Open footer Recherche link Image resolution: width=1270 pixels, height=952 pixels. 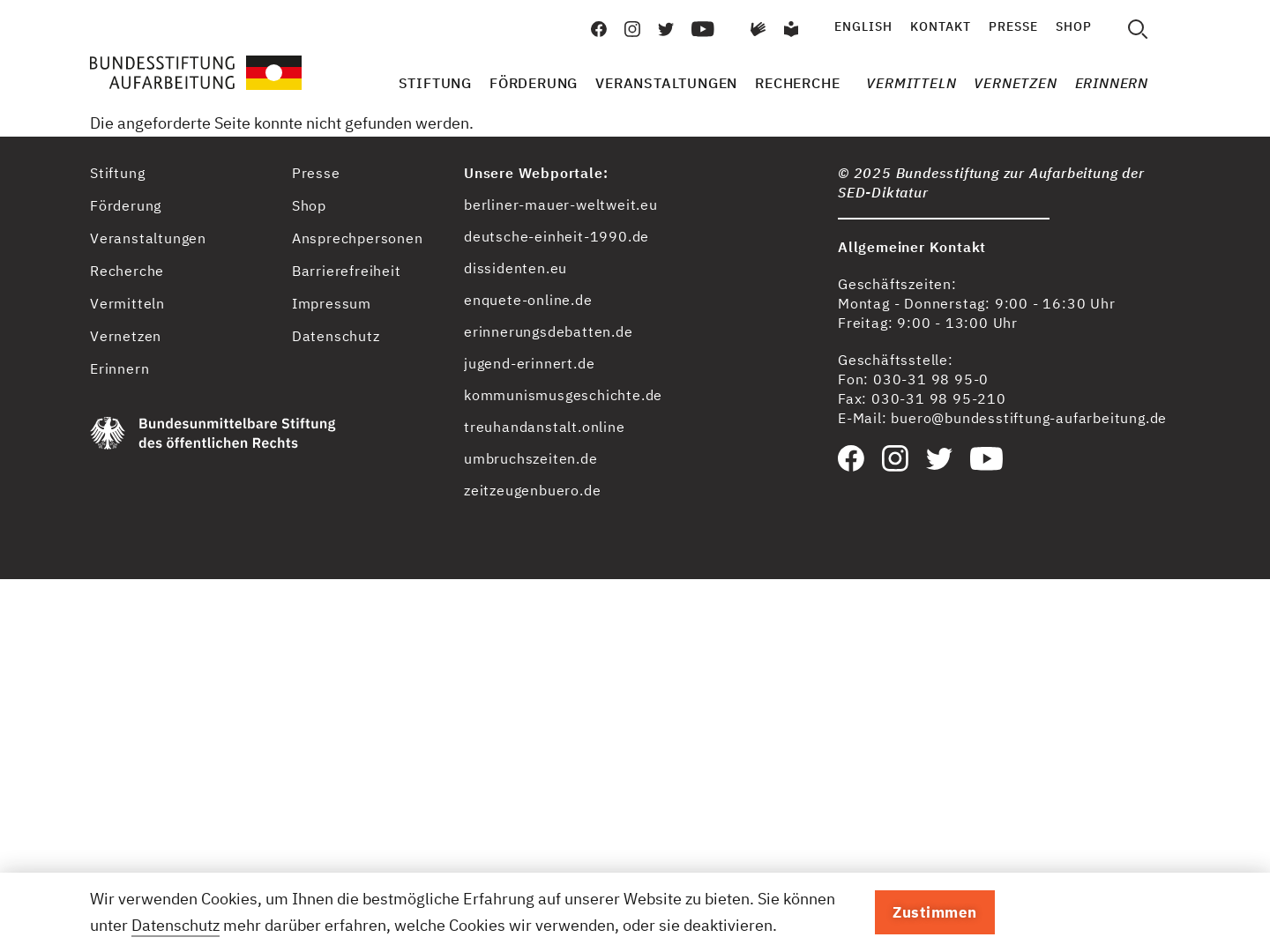click(x=126, y=271)
